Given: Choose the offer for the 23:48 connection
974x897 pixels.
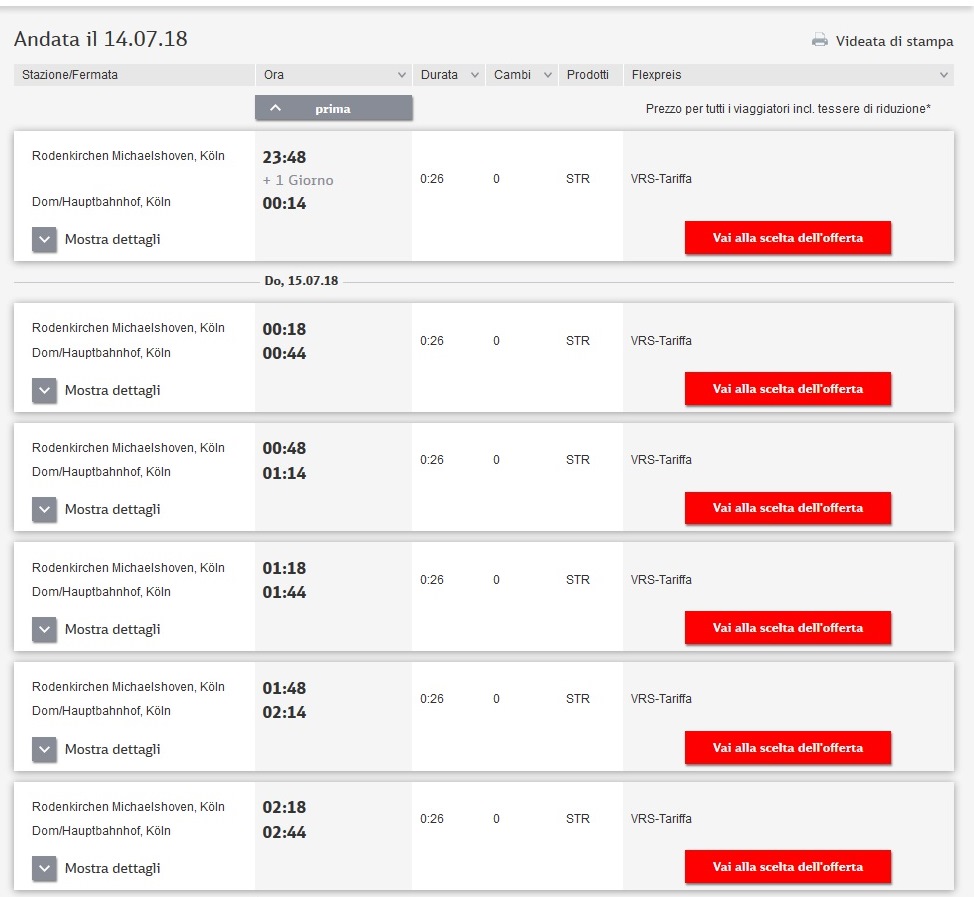Looking at the screenshot, I should tap(787, 238).
